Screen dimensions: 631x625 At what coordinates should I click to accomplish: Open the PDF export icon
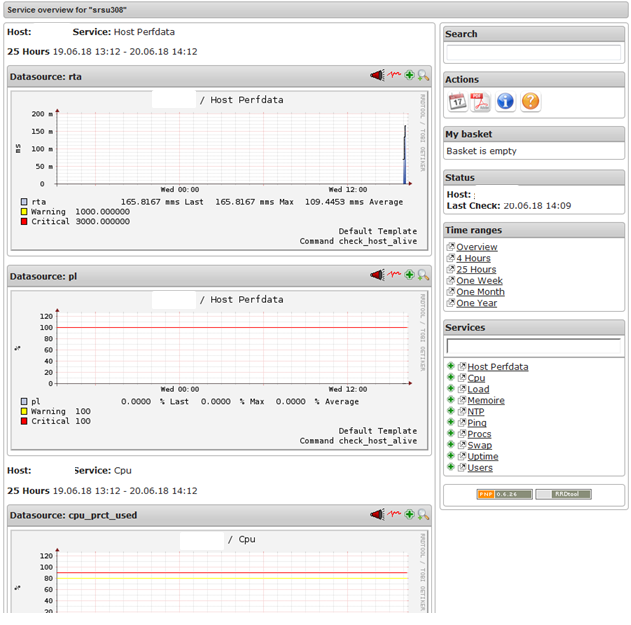click(x=481, y=101)
